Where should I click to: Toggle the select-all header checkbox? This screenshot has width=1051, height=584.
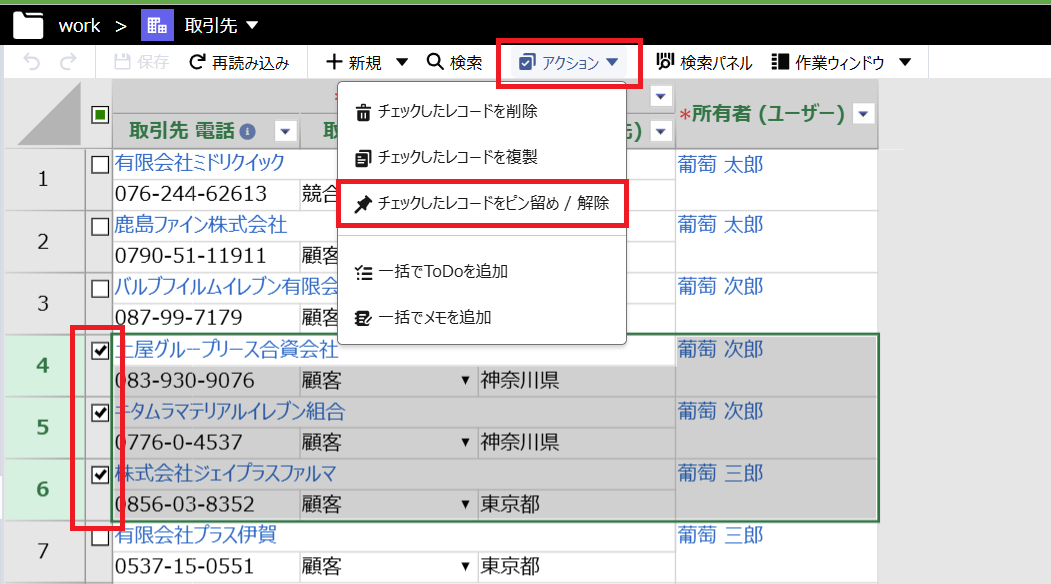(100, 115)
